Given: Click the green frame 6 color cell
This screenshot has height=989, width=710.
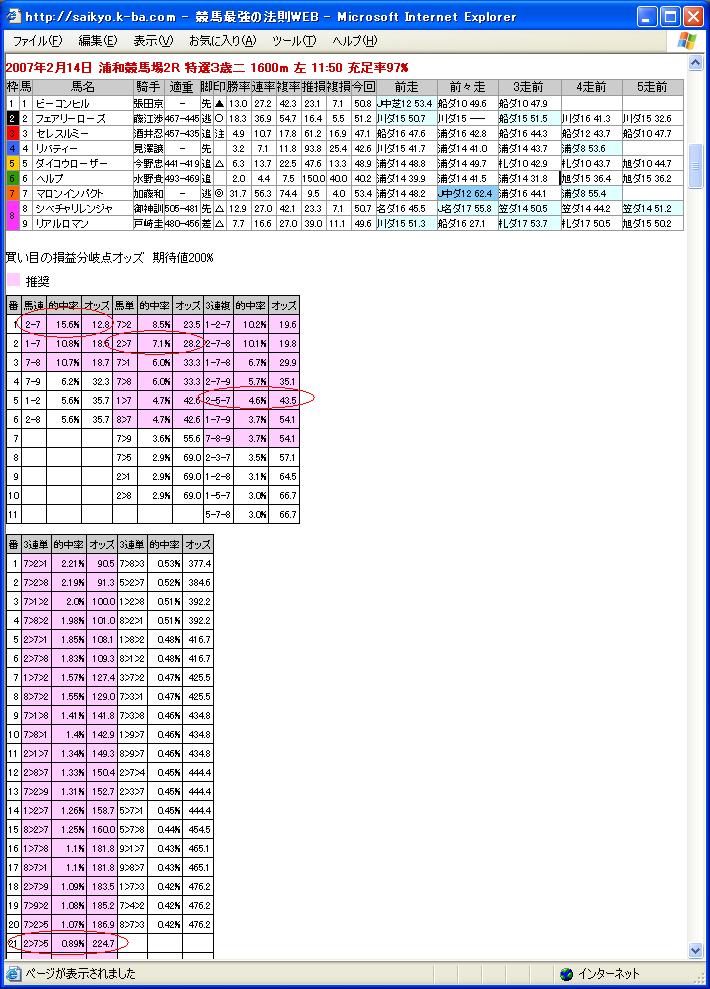Looking at the screenshot, I should point(12,178).
